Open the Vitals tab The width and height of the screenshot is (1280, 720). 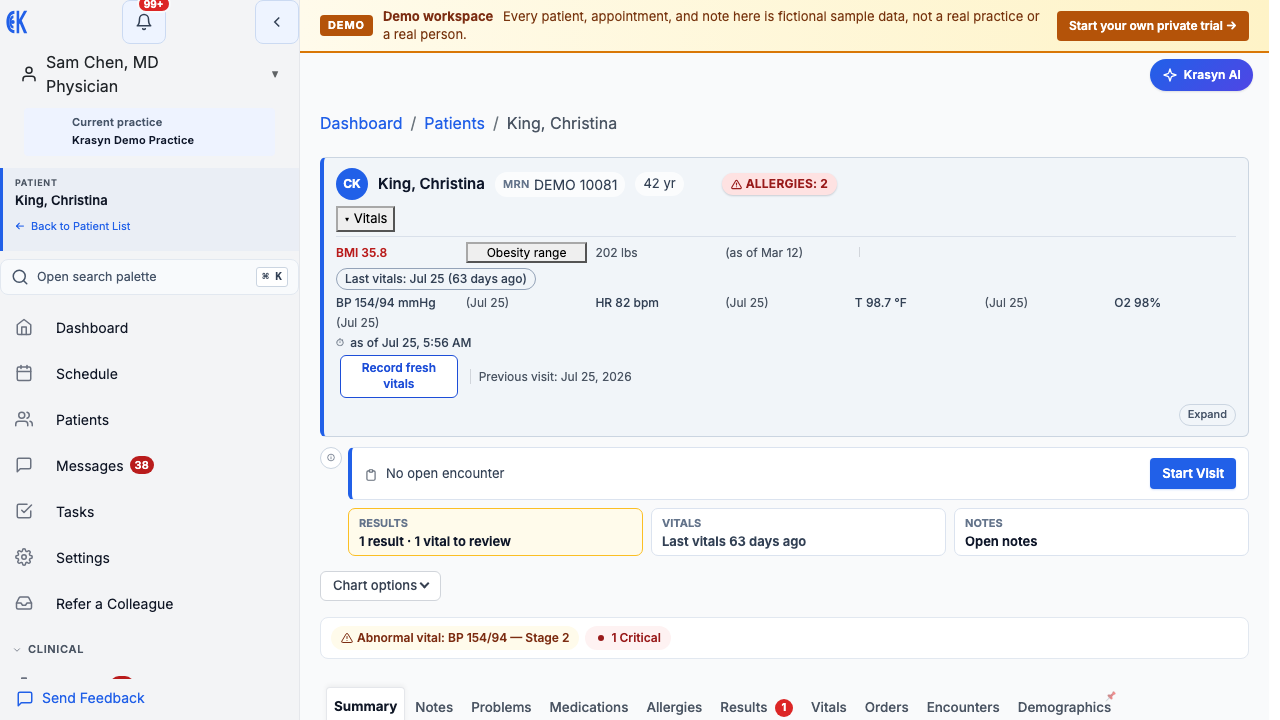tap(829, 707)
